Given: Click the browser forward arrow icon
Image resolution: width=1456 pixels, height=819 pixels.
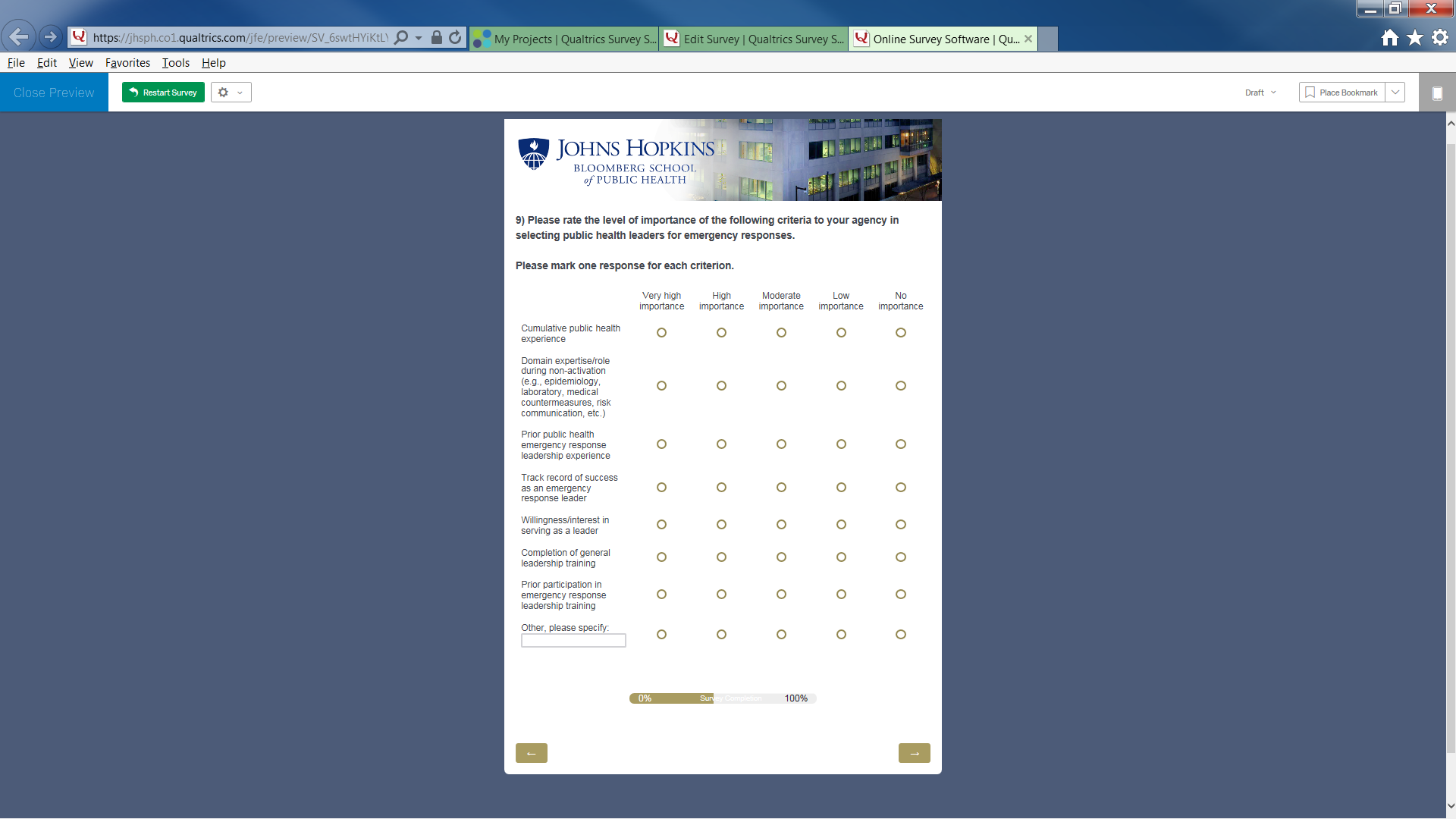Looking at the screenshot, I should pyautogui.click(x=50, y=36).
